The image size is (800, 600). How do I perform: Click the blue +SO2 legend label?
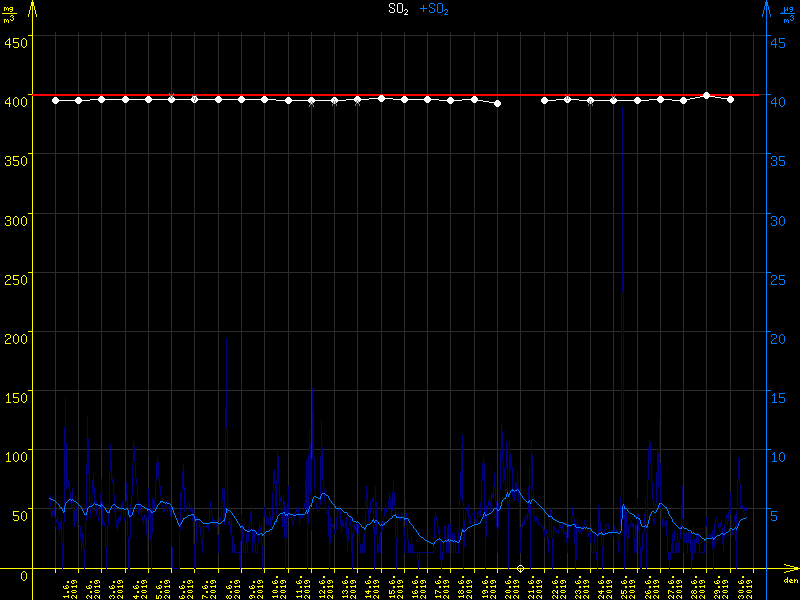click(433, 9)
